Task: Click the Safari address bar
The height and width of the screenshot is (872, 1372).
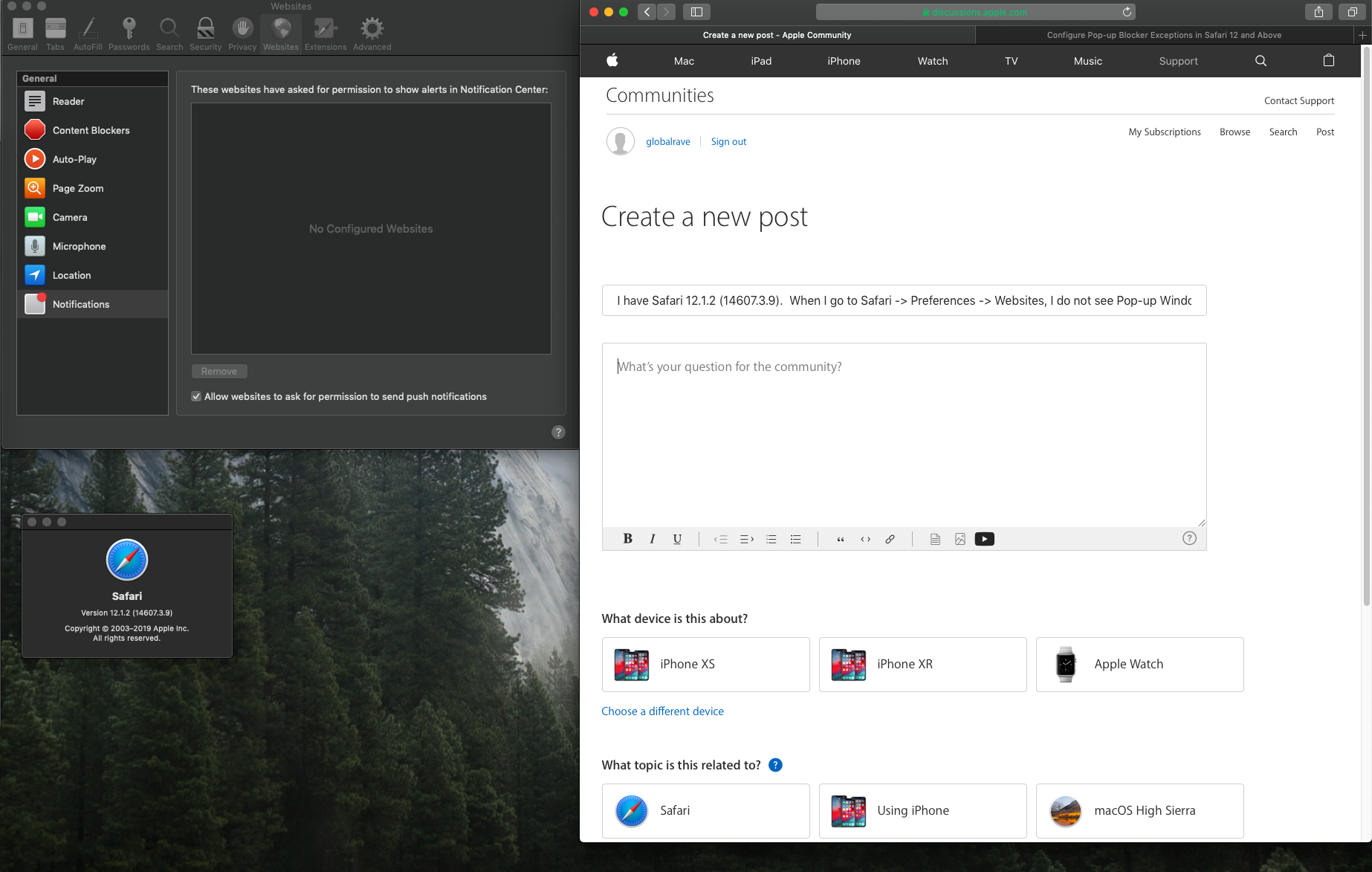Action: tap(976, 12)
